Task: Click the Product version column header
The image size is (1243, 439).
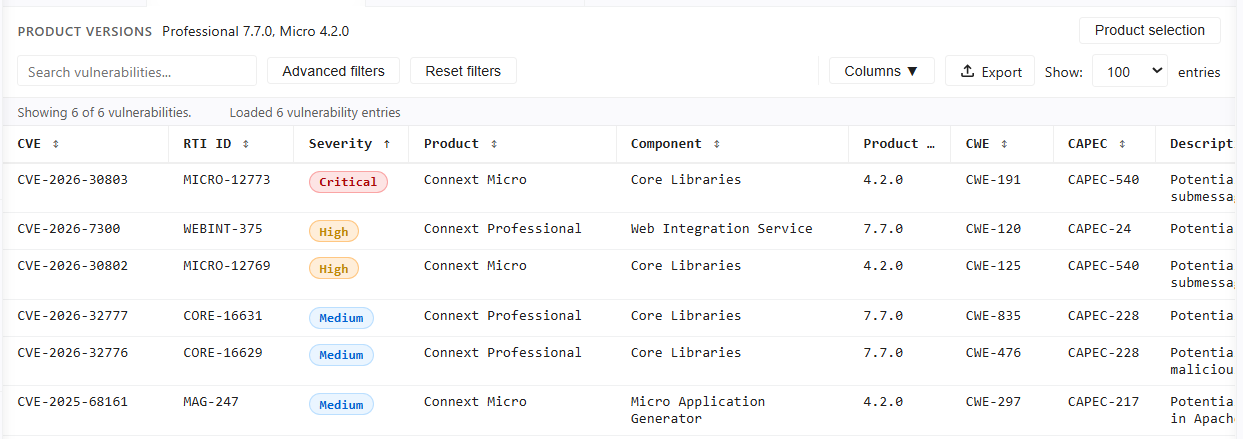Action: 899,144
